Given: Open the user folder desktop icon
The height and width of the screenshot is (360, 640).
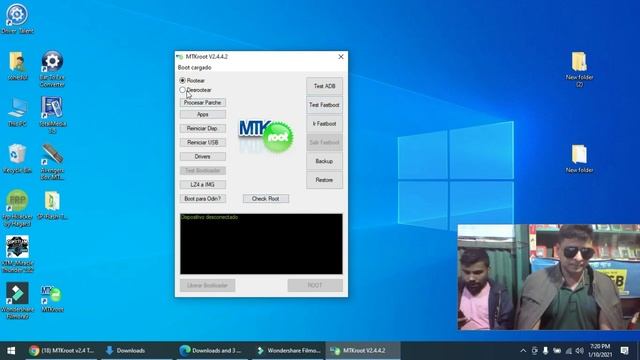Looking at the screenshot, I should 17,66.
